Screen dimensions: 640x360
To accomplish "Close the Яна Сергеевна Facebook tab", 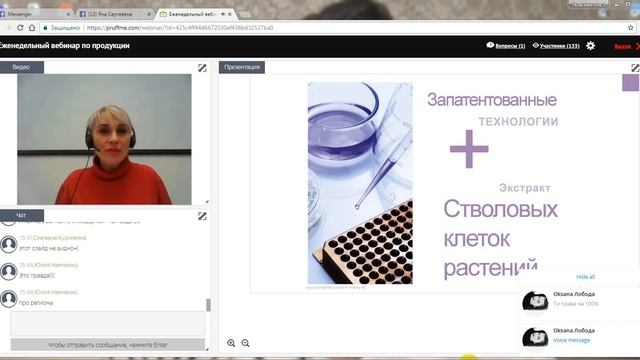I will pyautogui.click(x=149, y=14).
